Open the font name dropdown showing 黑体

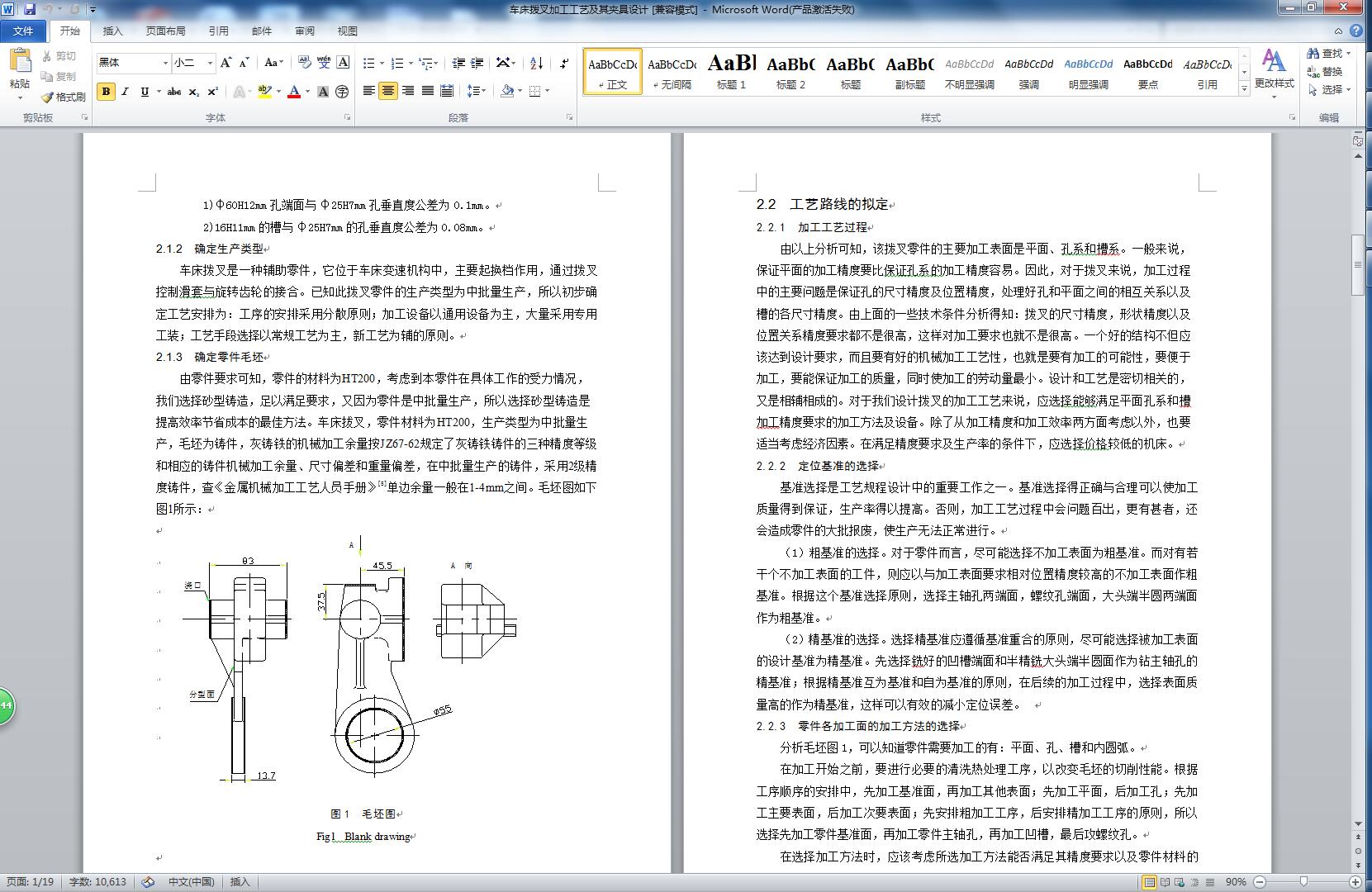(x=164, y=62)
